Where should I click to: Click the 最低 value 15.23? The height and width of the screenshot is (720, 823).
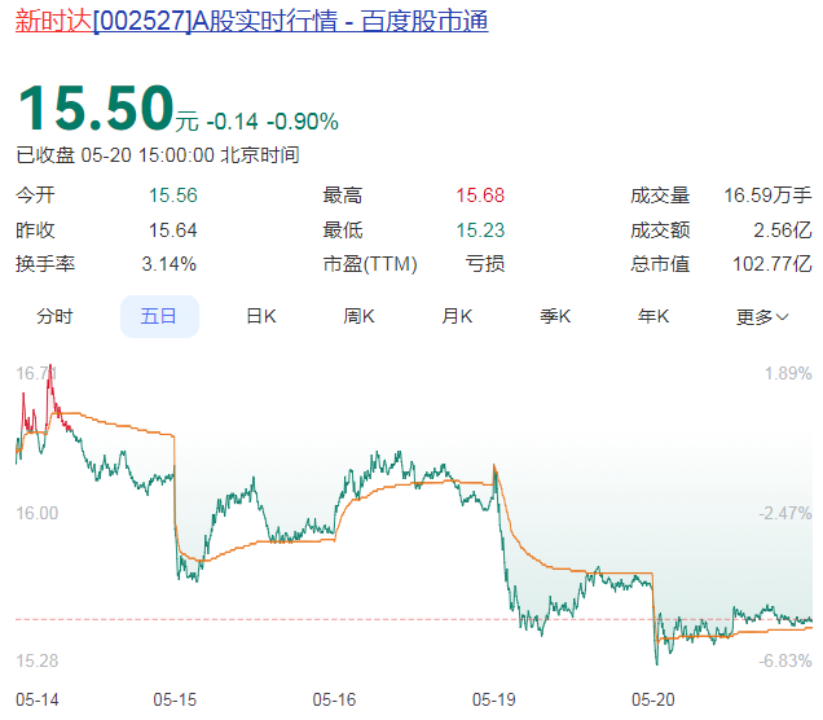pos(480,230)
